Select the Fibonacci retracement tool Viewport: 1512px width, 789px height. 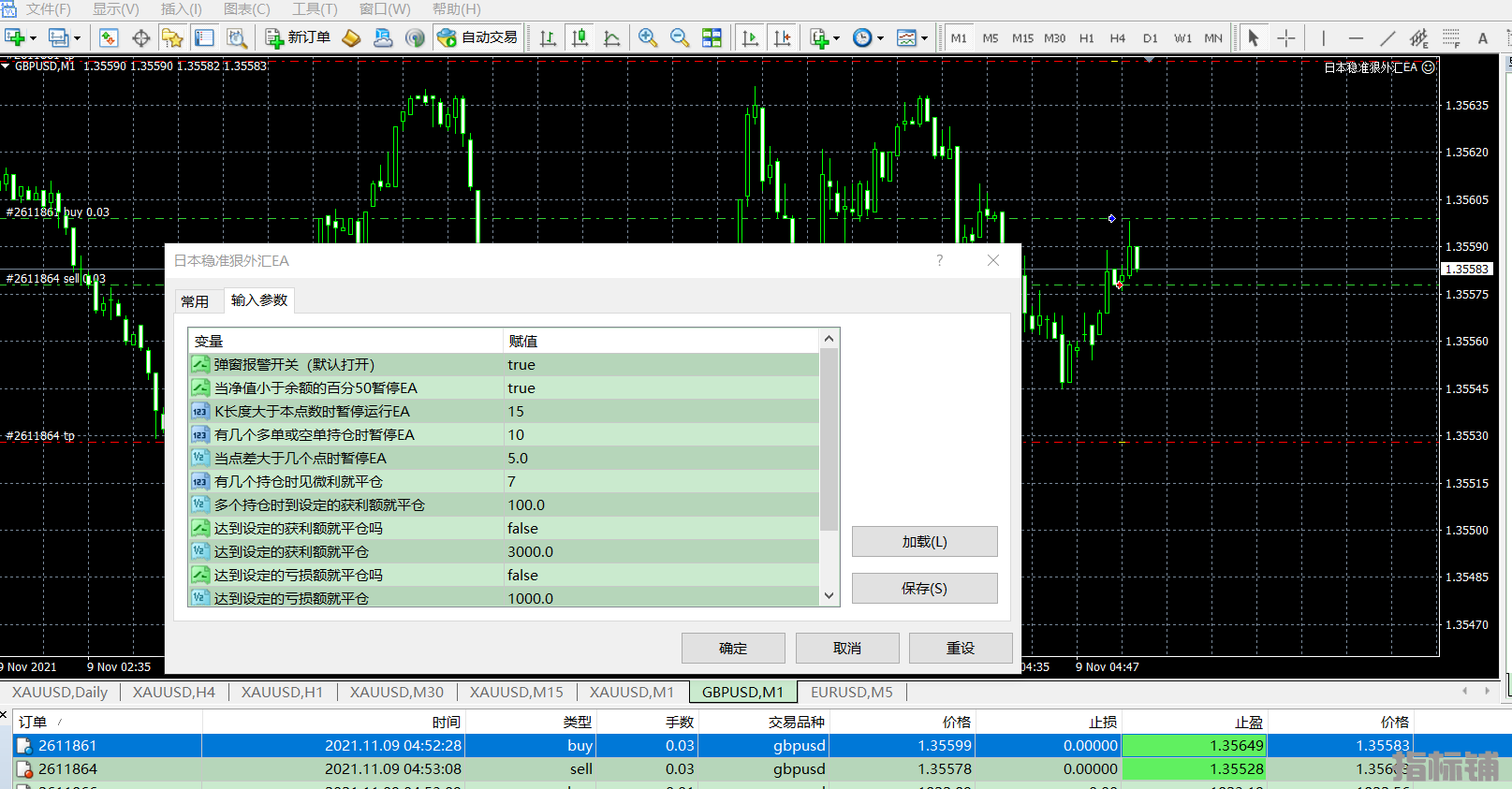(1451, 37)
